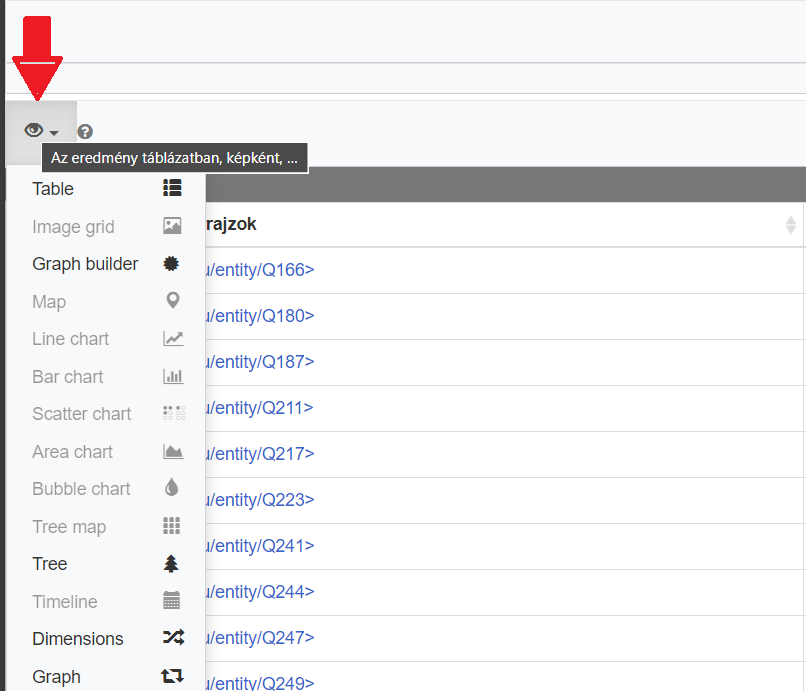Sort column using the sort arrows
The height and width of the screenshot is (691, 806).
[x=791, y=225]
